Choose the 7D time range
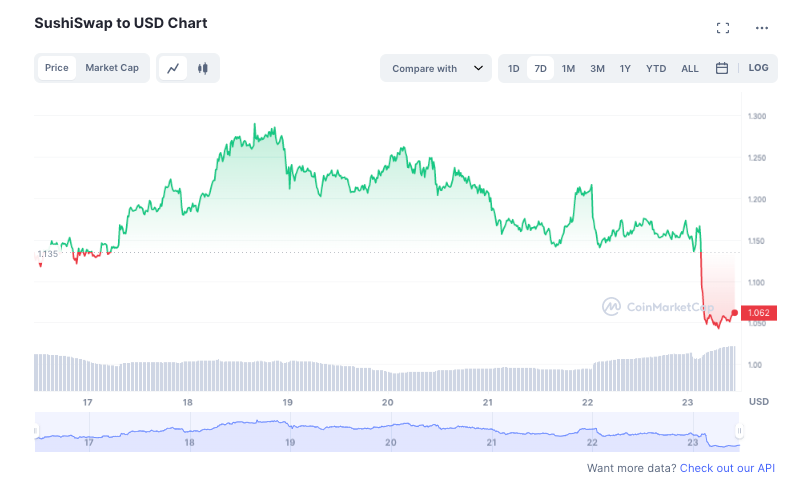Screen dimensions: 791x492 [x=540, y=69]
